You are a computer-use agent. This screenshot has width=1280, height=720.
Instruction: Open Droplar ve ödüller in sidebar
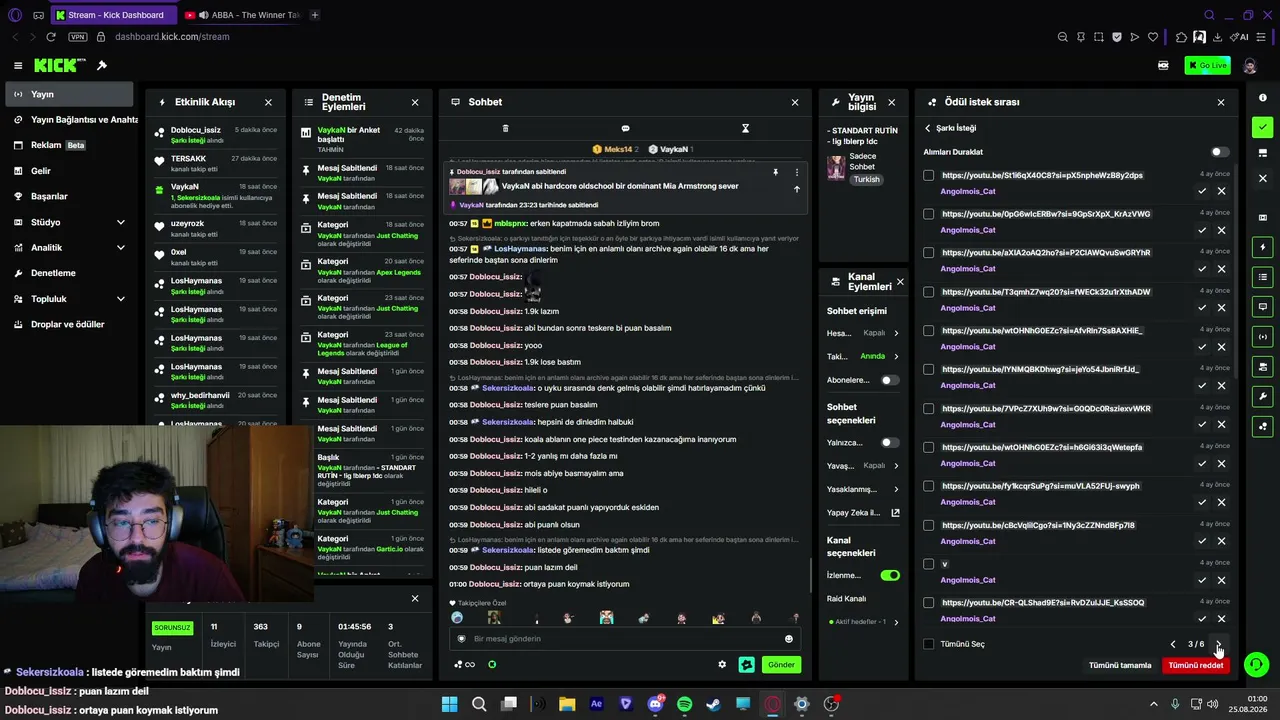[68, 324]
